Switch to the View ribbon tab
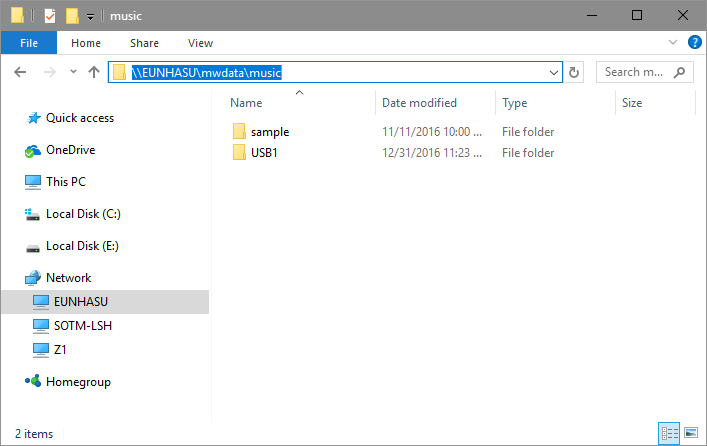Image resolution: width=707 pixels, height=446 pixels. click(x=200, y=43)
